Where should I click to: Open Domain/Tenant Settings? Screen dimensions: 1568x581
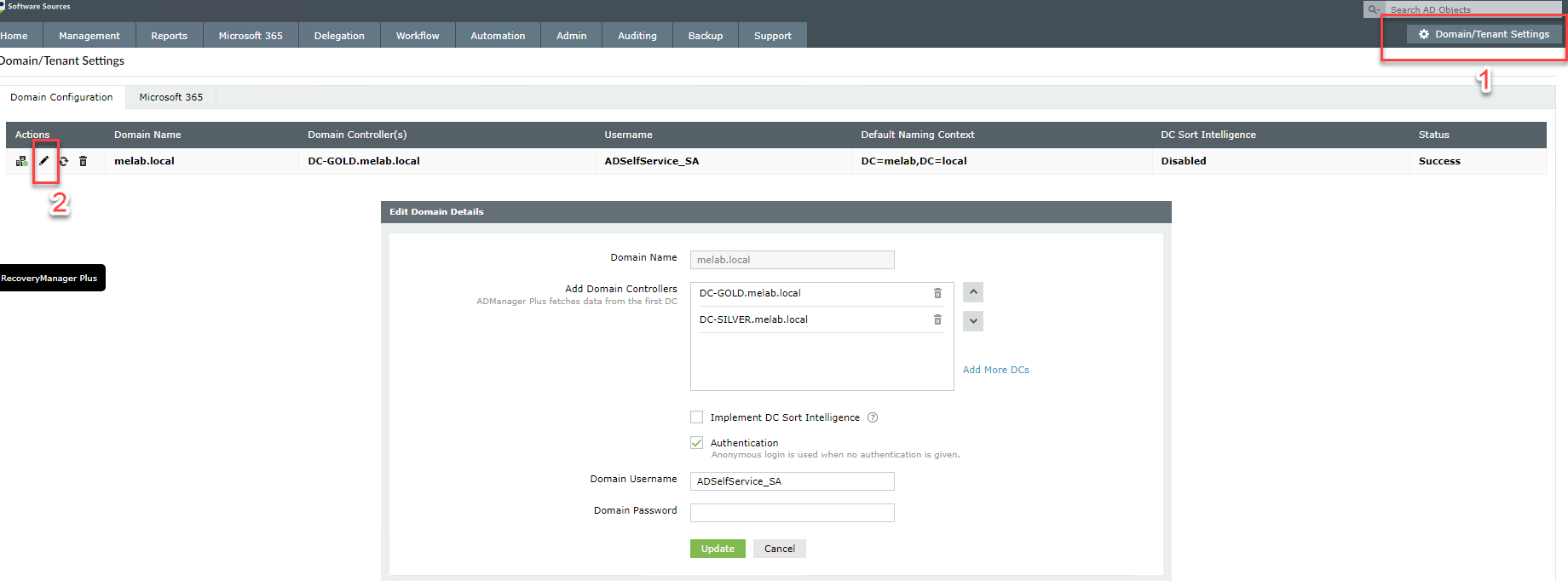pyautogui.click(x=1484, y=34)
